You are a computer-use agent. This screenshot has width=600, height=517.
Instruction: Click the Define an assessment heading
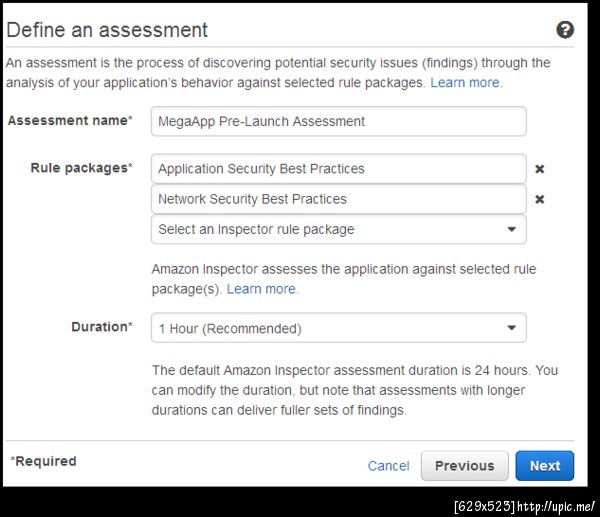(x=108, y=30)
